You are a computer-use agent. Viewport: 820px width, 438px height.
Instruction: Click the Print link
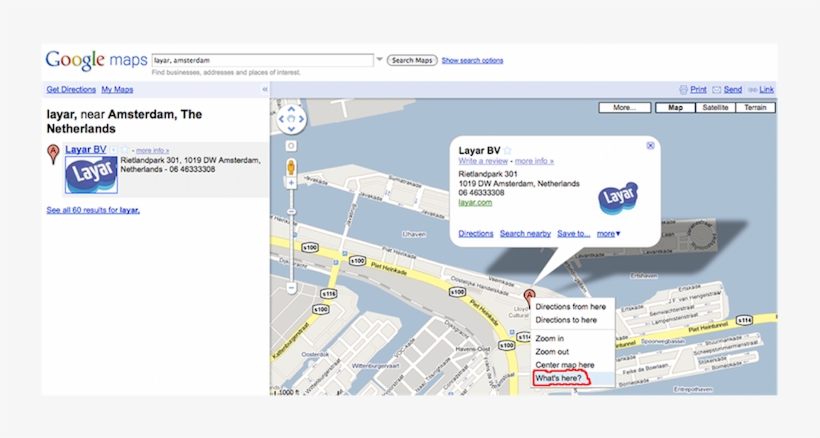[698, 89]
